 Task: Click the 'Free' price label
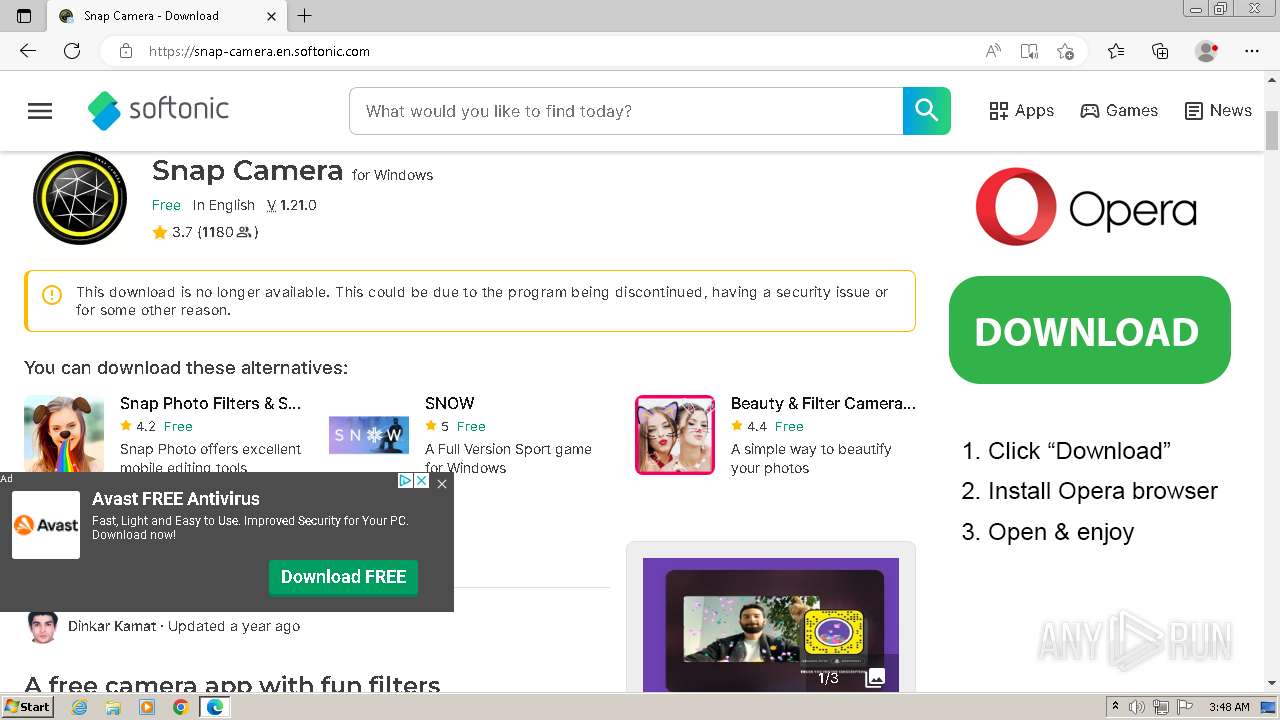point(166,205)
